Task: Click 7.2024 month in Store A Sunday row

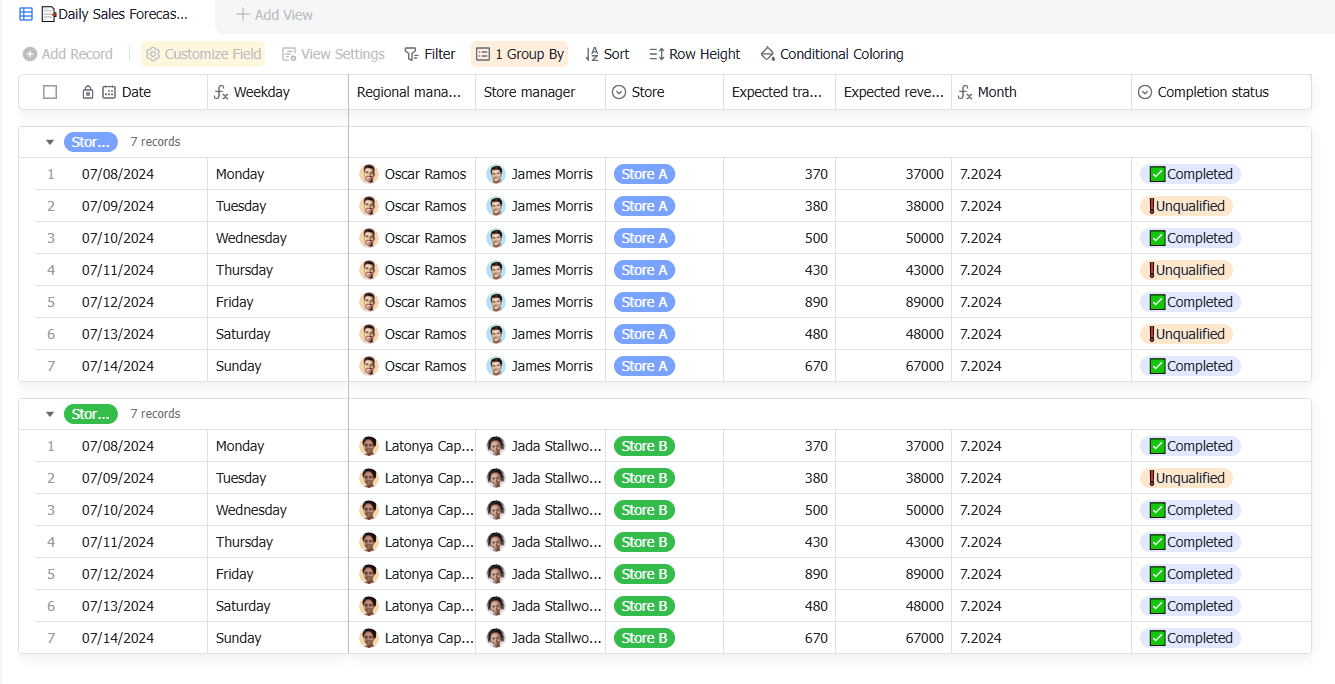Action: tap(980, 366)
